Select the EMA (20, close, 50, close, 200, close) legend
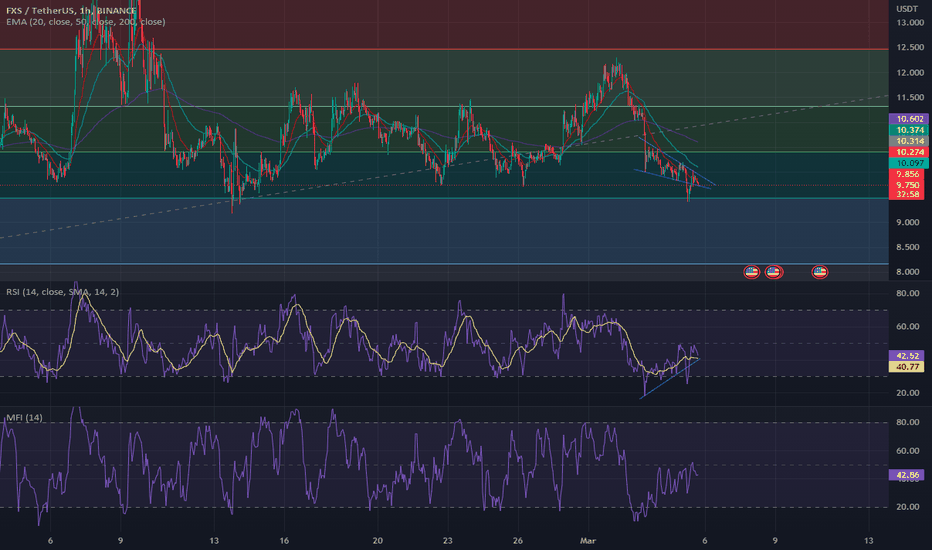This screenshot has height=550, width=932. (x=86, y=21)
